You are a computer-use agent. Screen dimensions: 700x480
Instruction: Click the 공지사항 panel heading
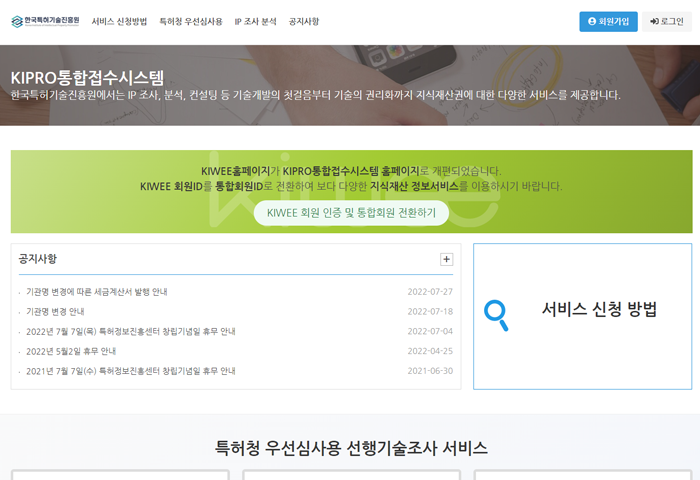[x=38, y=259]
